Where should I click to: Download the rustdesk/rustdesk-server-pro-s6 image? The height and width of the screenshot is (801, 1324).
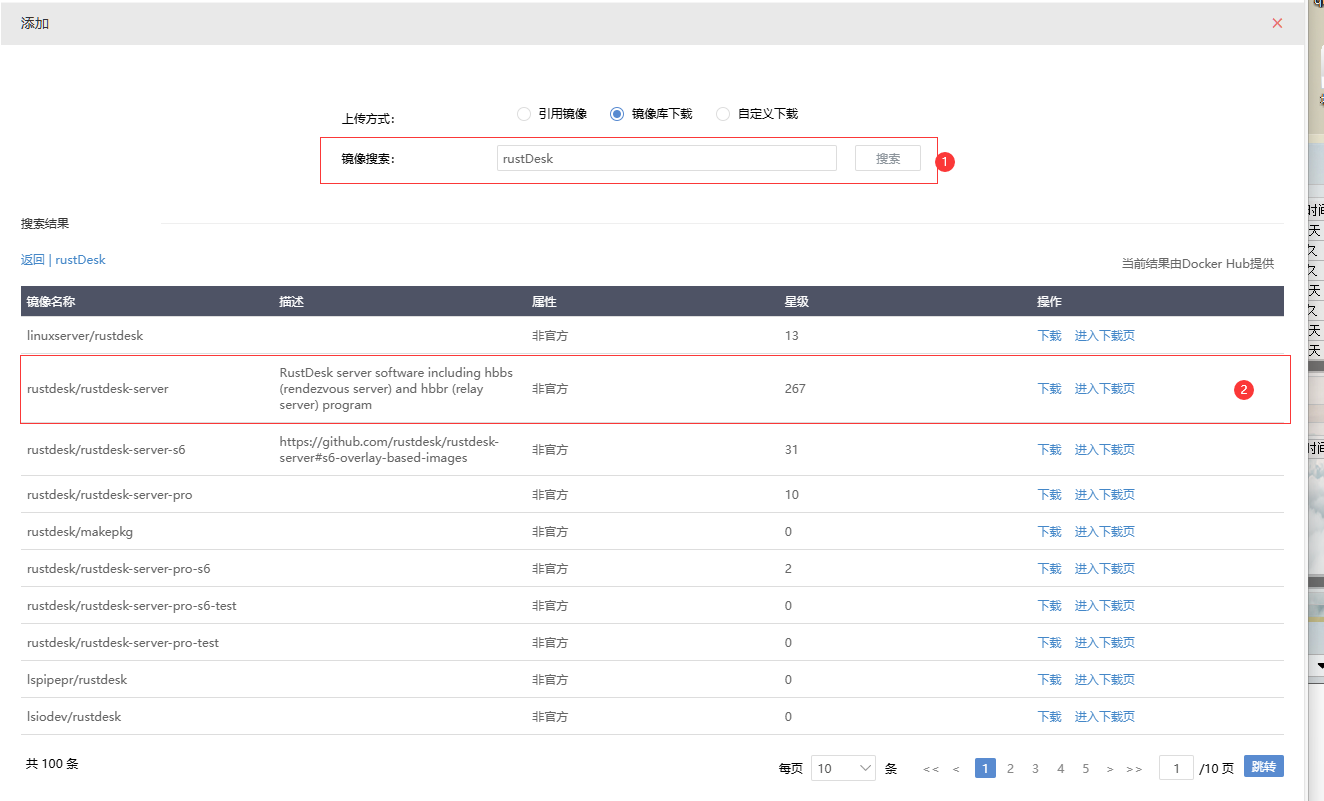click(x=1049, y=569)
